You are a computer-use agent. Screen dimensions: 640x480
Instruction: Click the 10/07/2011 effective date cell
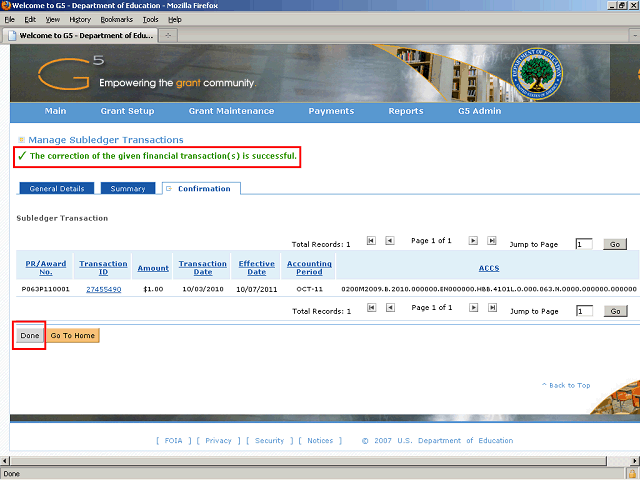[257, 289]
